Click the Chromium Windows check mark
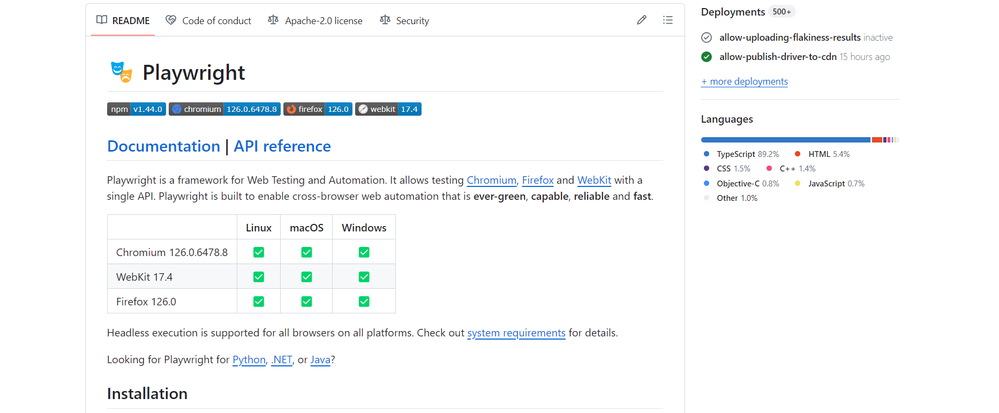 [x=364, y=252]
